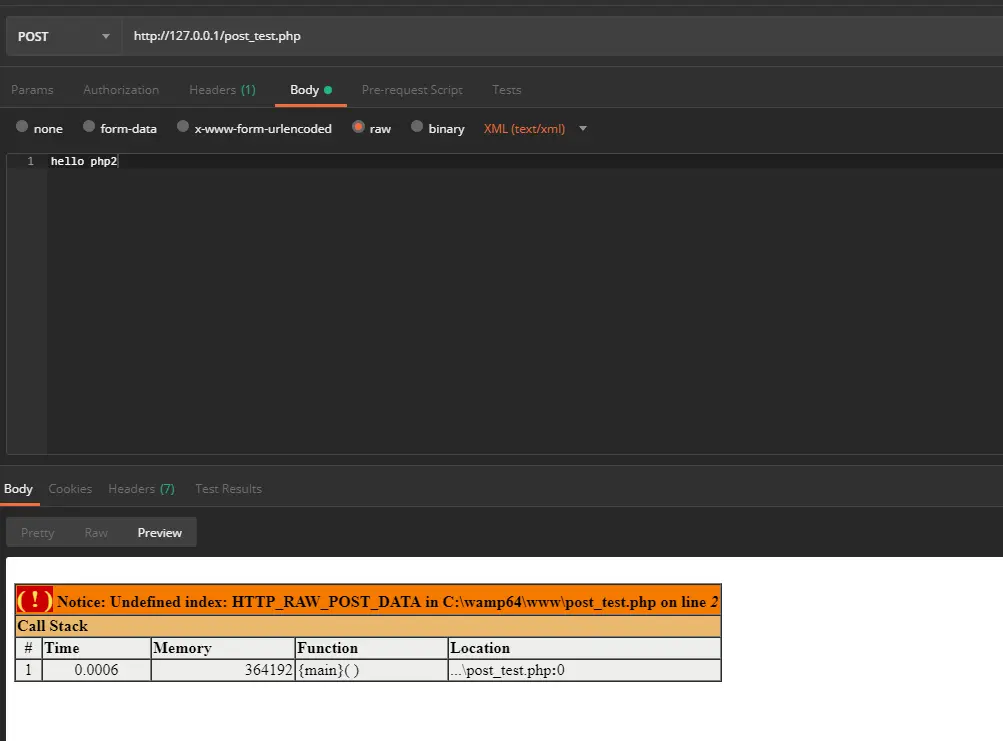Viewport: 1003px width, 741px height.
Task: Switch to the Params tab
Action: coord(32,90)
